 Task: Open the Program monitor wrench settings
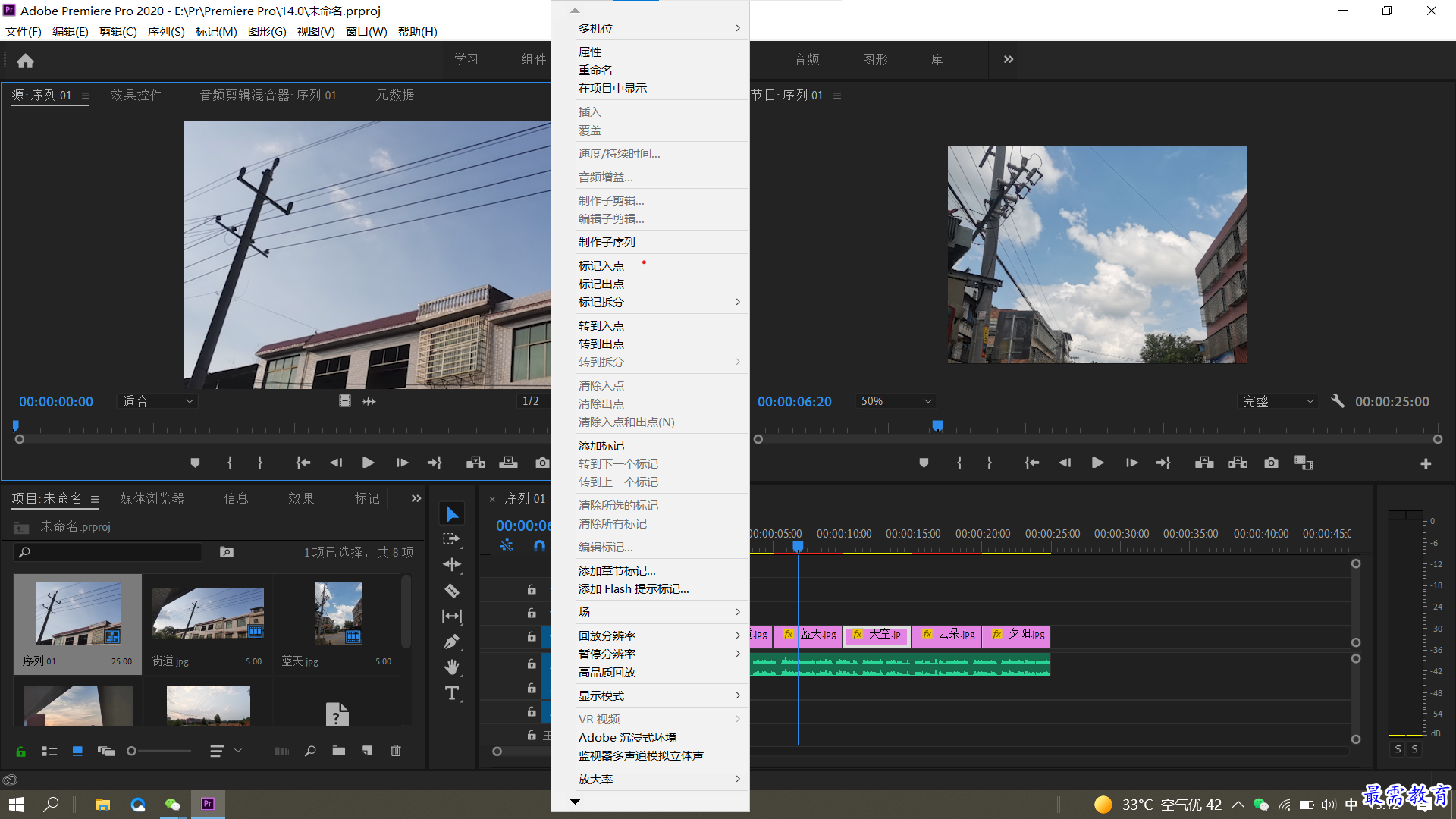coord(1338,401)
